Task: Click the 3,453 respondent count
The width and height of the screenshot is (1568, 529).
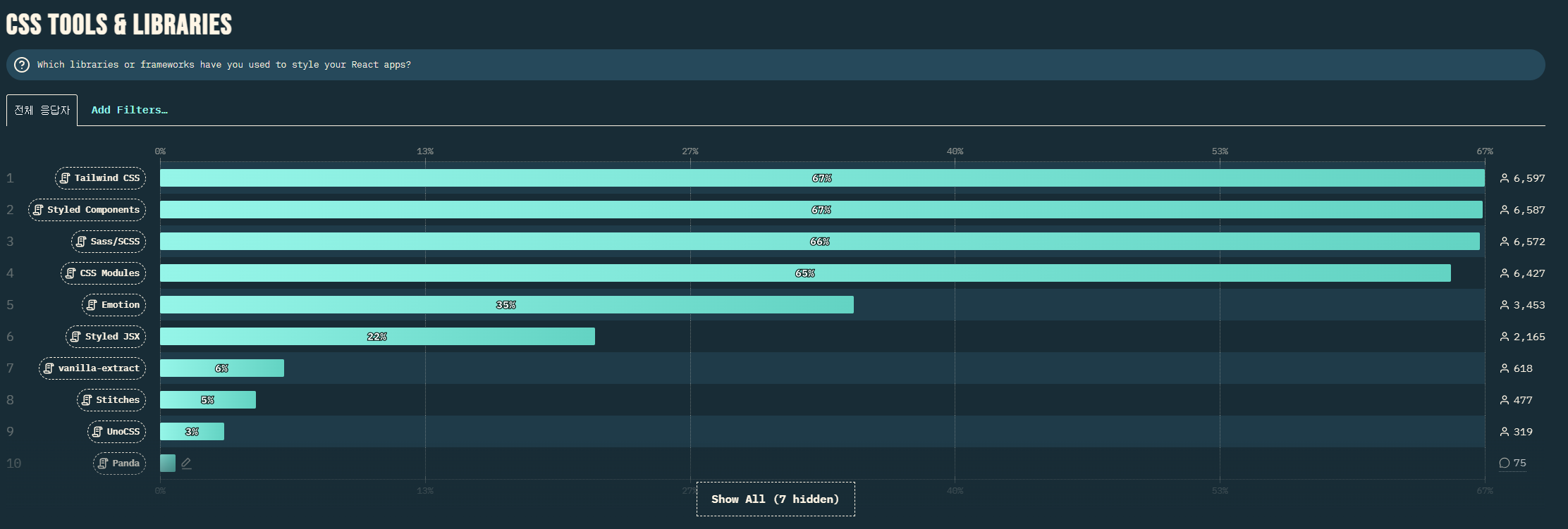Action: (1529, 305)
